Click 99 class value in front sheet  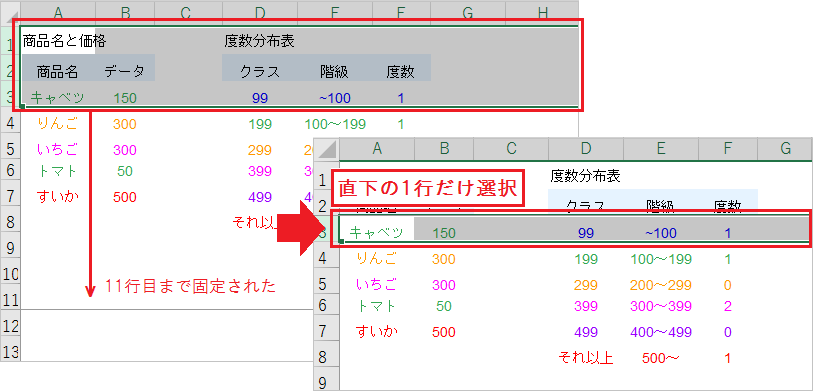(x=586, y=233)
